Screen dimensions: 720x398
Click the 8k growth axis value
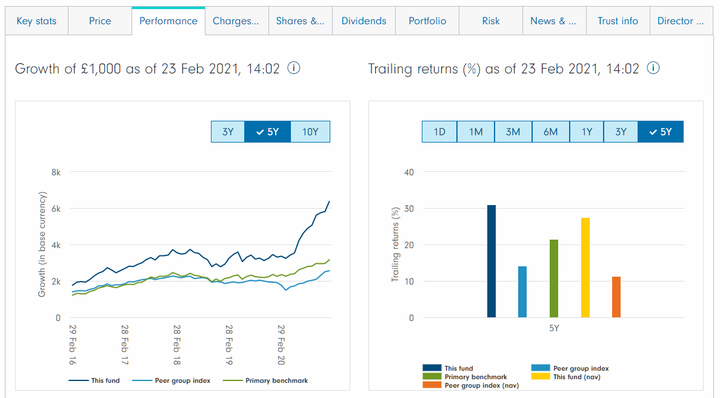click(x=56, y=172)
